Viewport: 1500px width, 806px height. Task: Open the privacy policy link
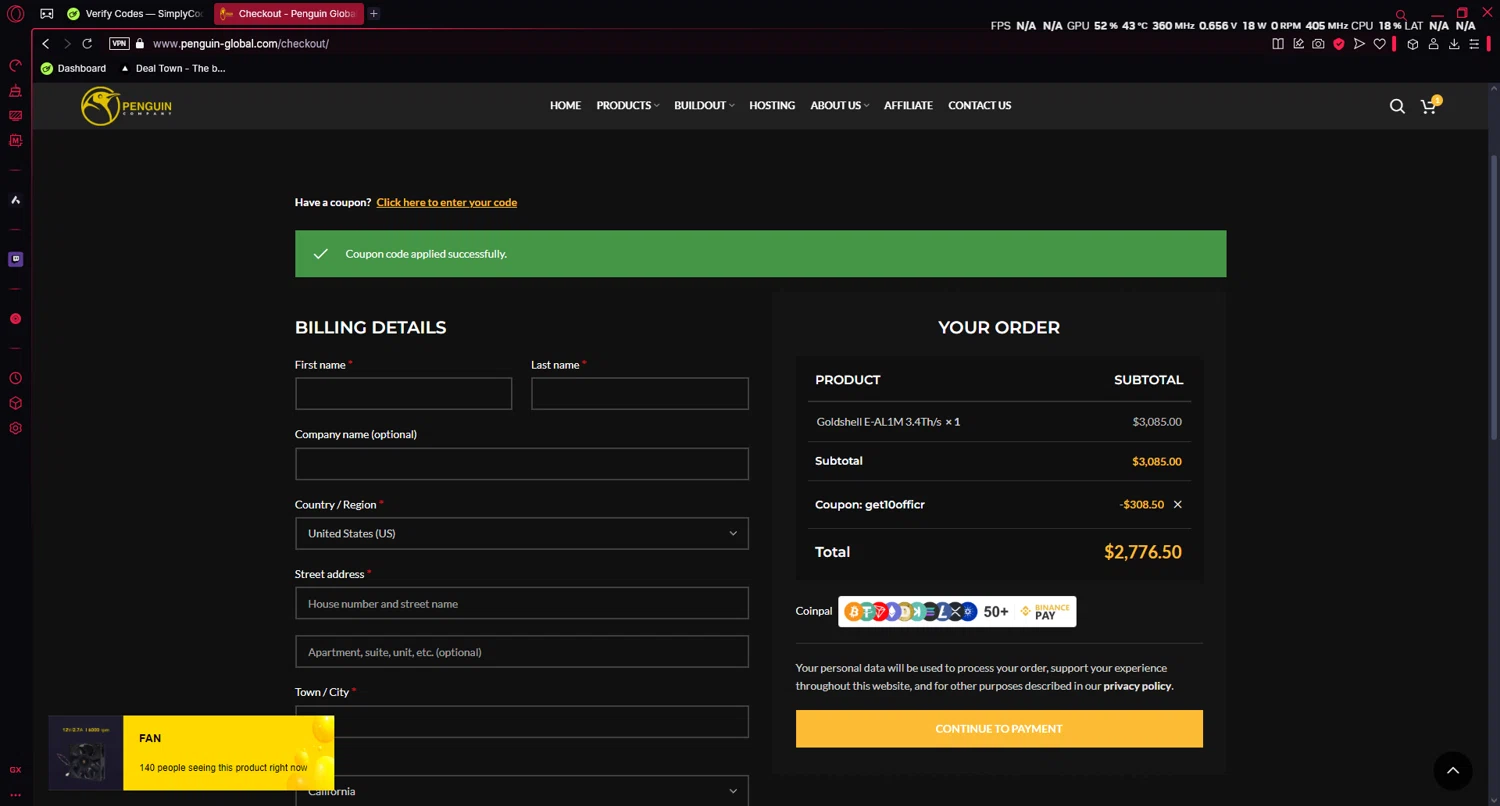(1137, 686)
